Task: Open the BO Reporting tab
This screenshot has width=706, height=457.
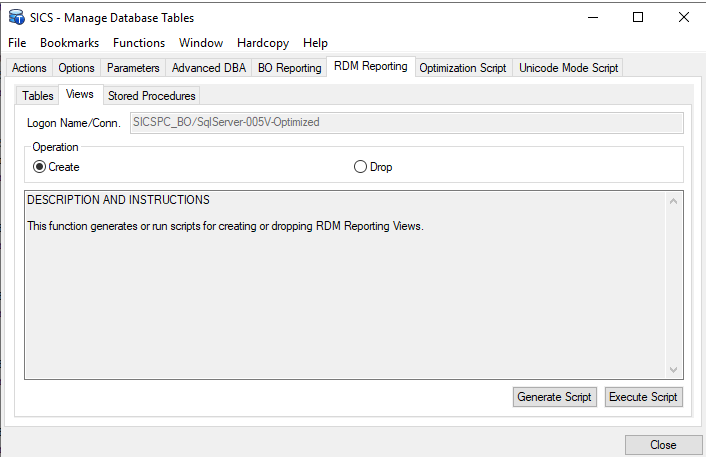Action: pos(290,68)
